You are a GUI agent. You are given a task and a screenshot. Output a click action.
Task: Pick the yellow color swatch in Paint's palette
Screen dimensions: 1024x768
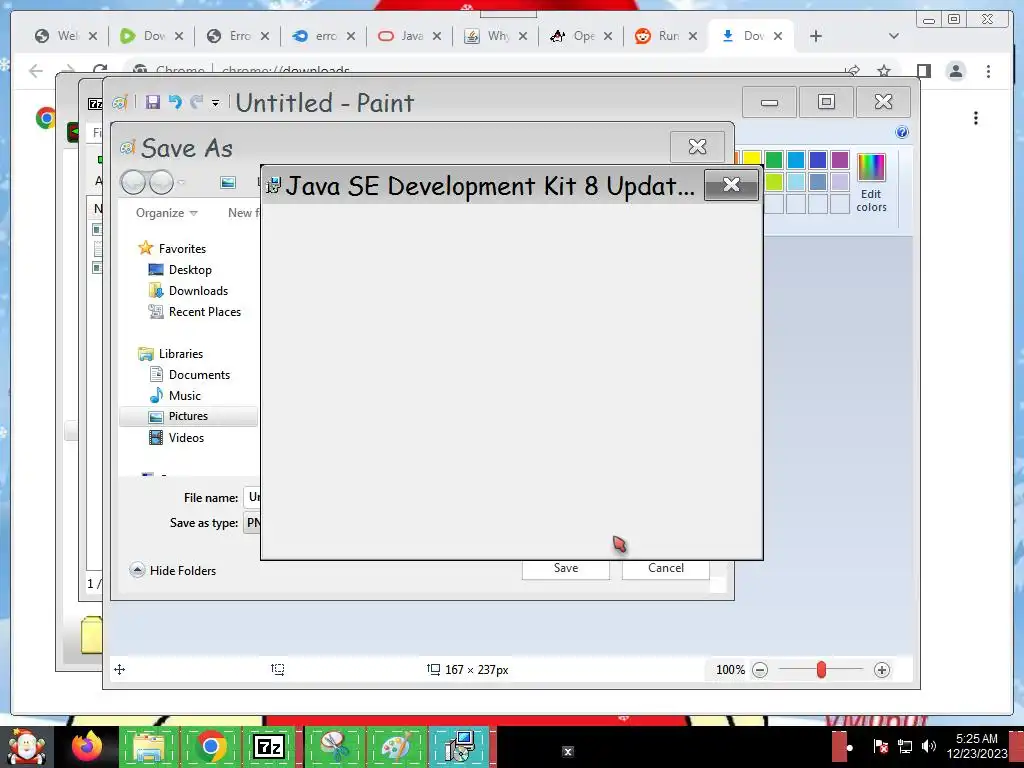point(752,159)
